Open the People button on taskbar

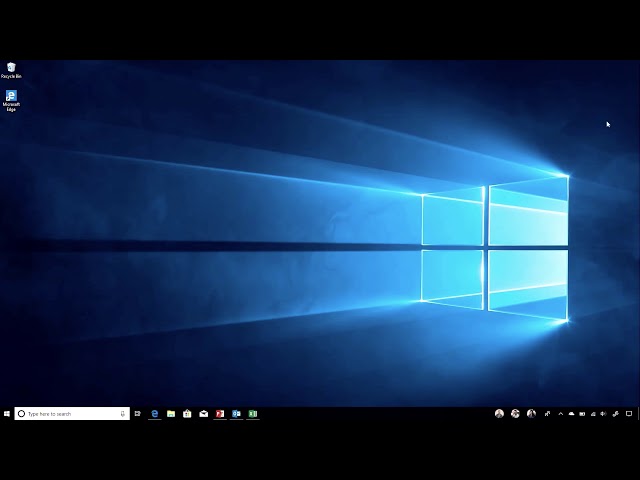coord(547,413)
